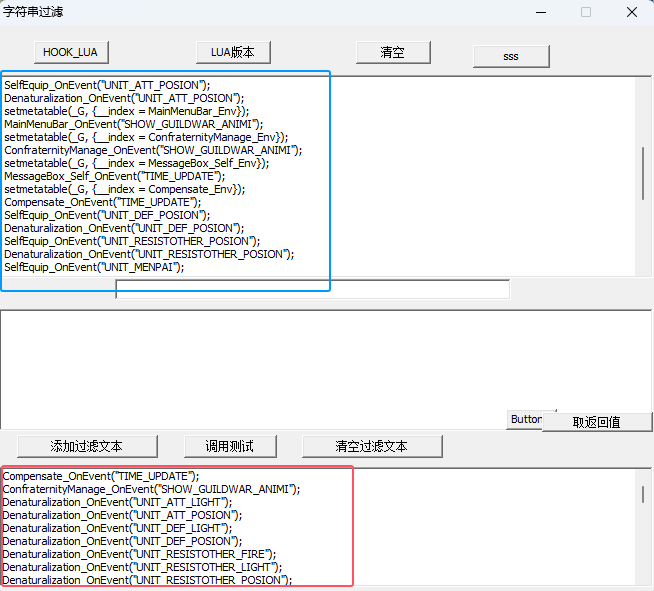Click the LUA版本 button

(x=233, y=53)
